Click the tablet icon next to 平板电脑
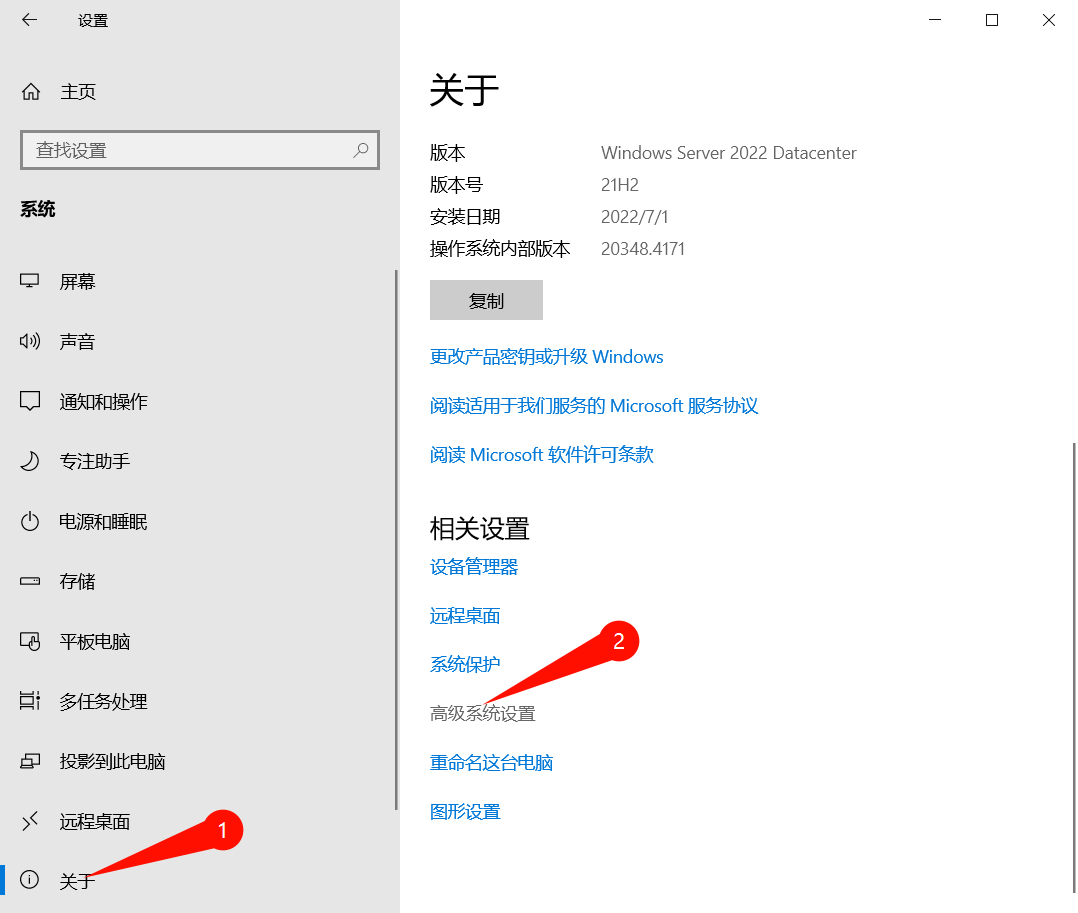 pyautogui.click(x=30, y=641)
